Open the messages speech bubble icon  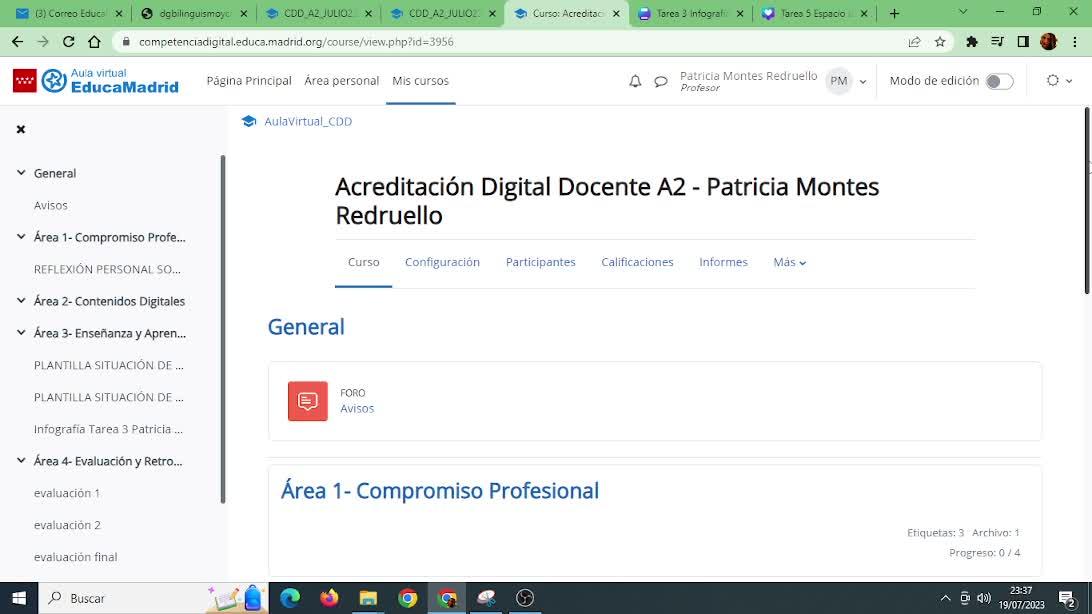661,81
